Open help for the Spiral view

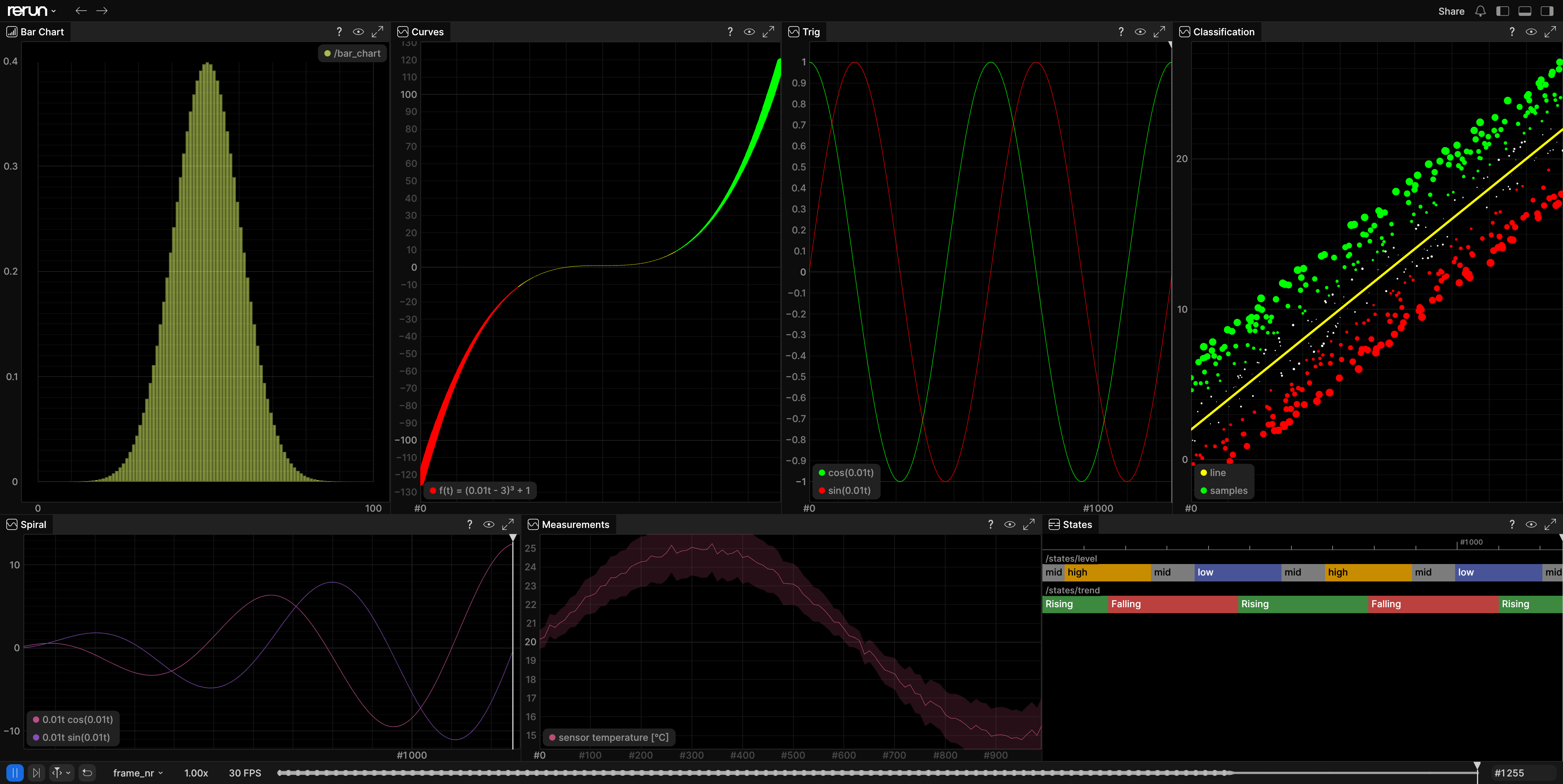(x=469, y=524)
